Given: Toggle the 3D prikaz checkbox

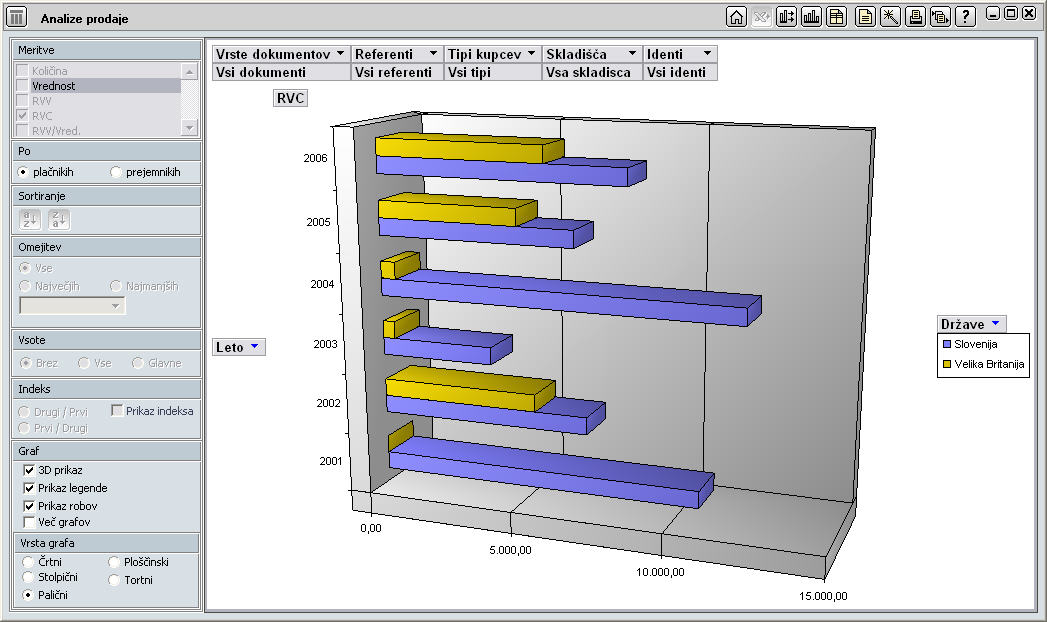Looking at the screenshot, I should [x=29, y=470].
